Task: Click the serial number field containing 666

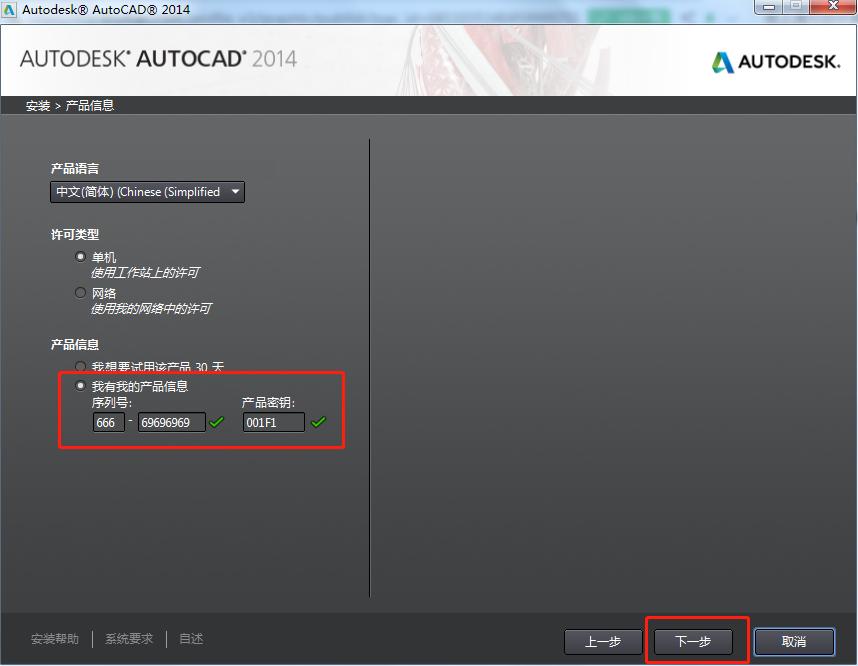Action: pyautogui.click(x=108, y=422)
